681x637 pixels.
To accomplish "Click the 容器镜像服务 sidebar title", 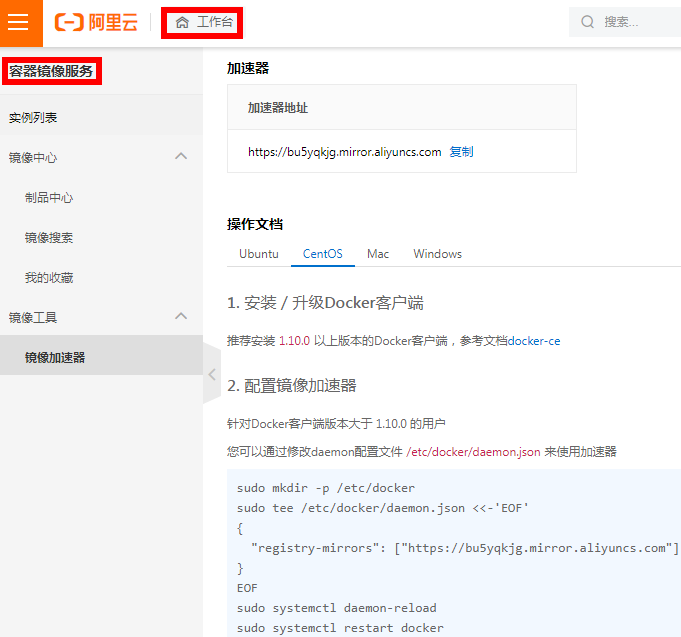I will point(51,71).
